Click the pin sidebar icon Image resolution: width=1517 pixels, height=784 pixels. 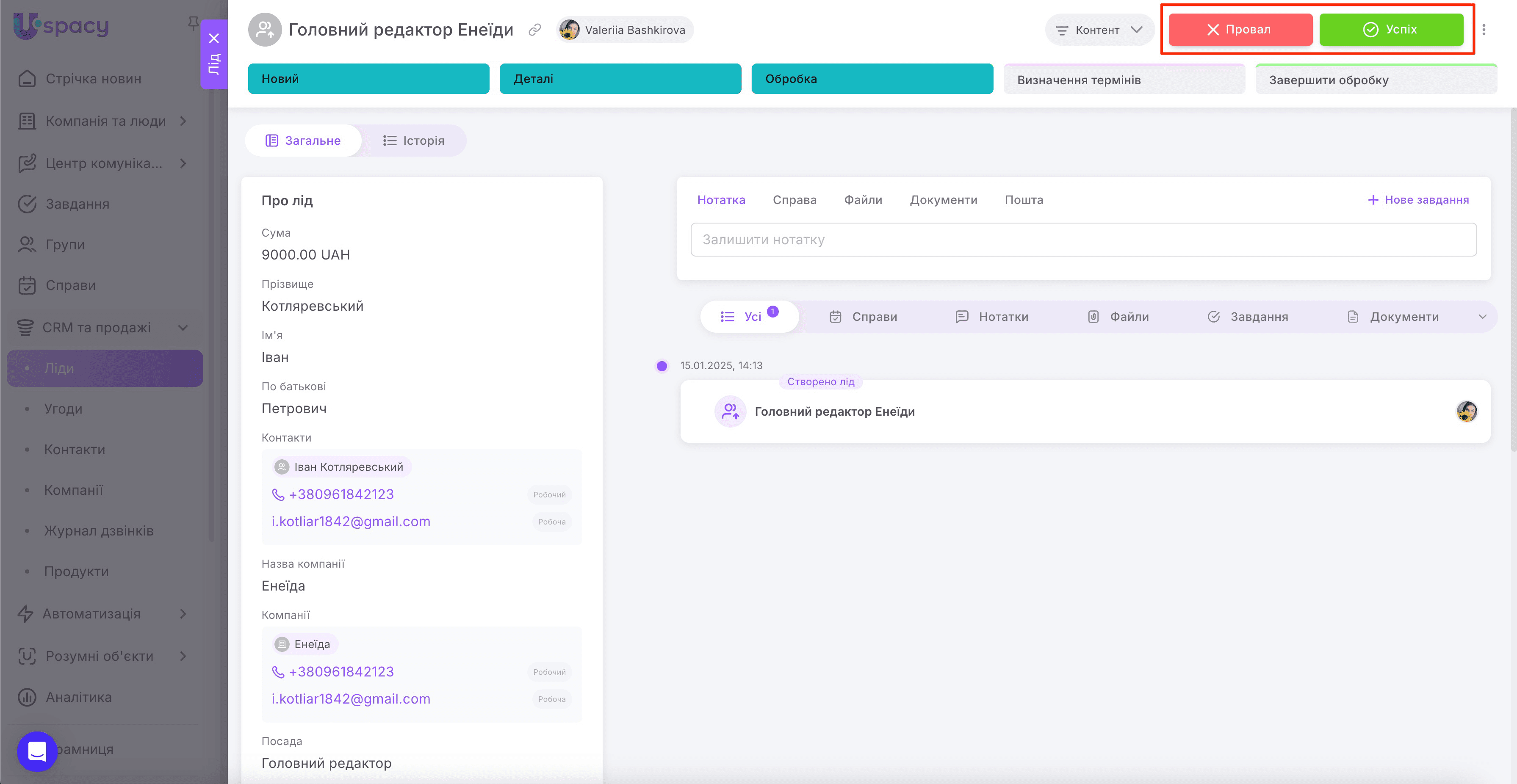click(x=193, y=23)
